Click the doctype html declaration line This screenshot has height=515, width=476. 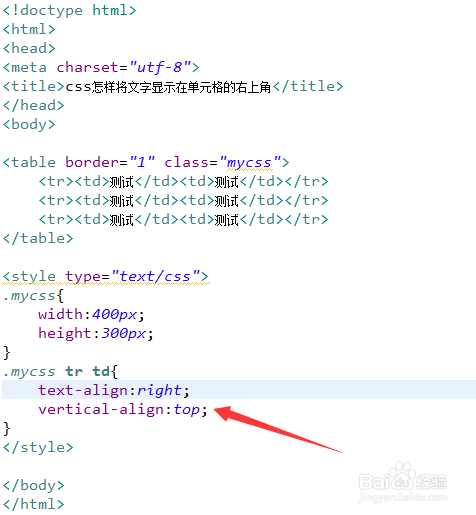pyautogui.click(x=70, y=10)
